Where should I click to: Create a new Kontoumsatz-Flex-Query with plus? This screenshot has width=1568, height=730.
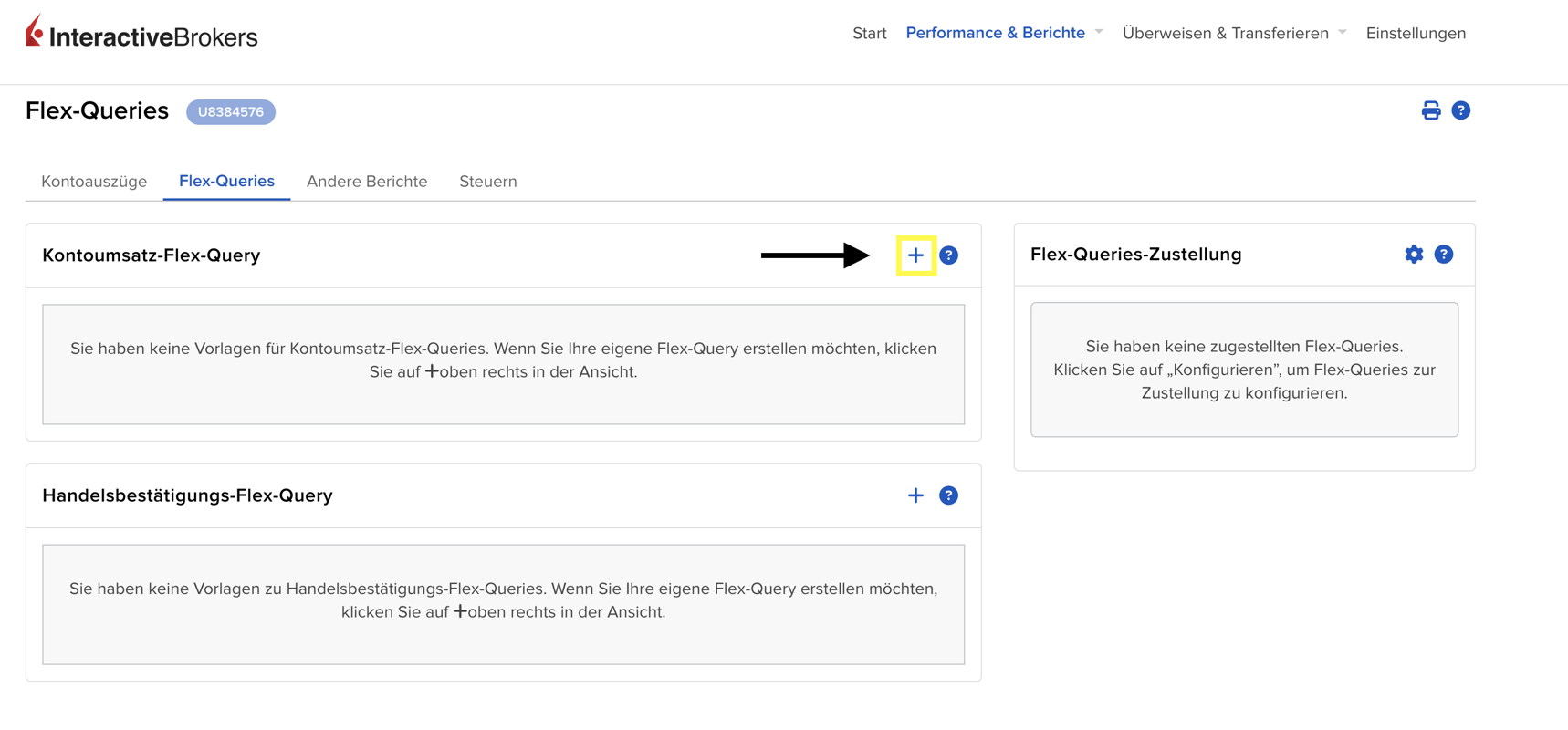tap(915, 255)
